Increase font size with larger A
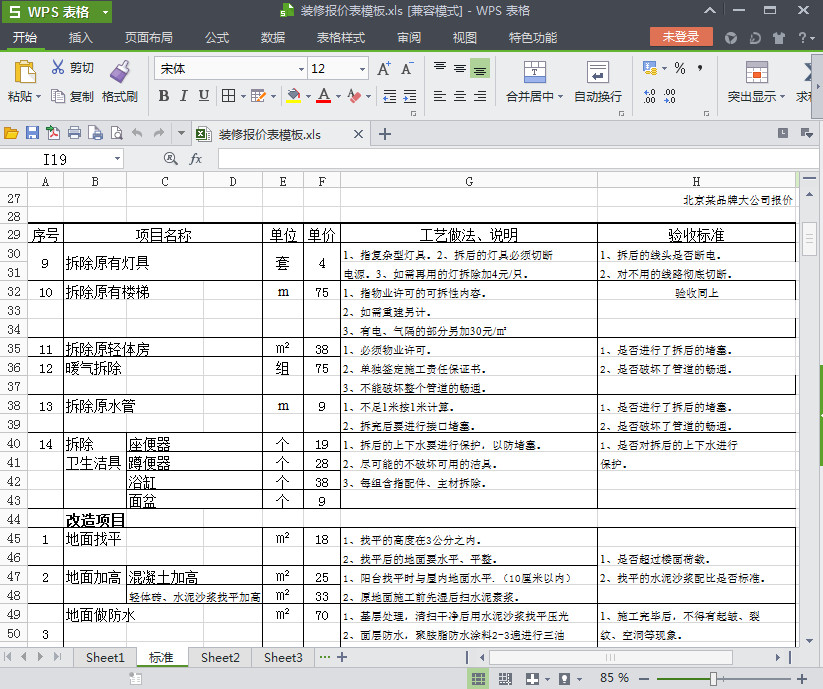 384,69
